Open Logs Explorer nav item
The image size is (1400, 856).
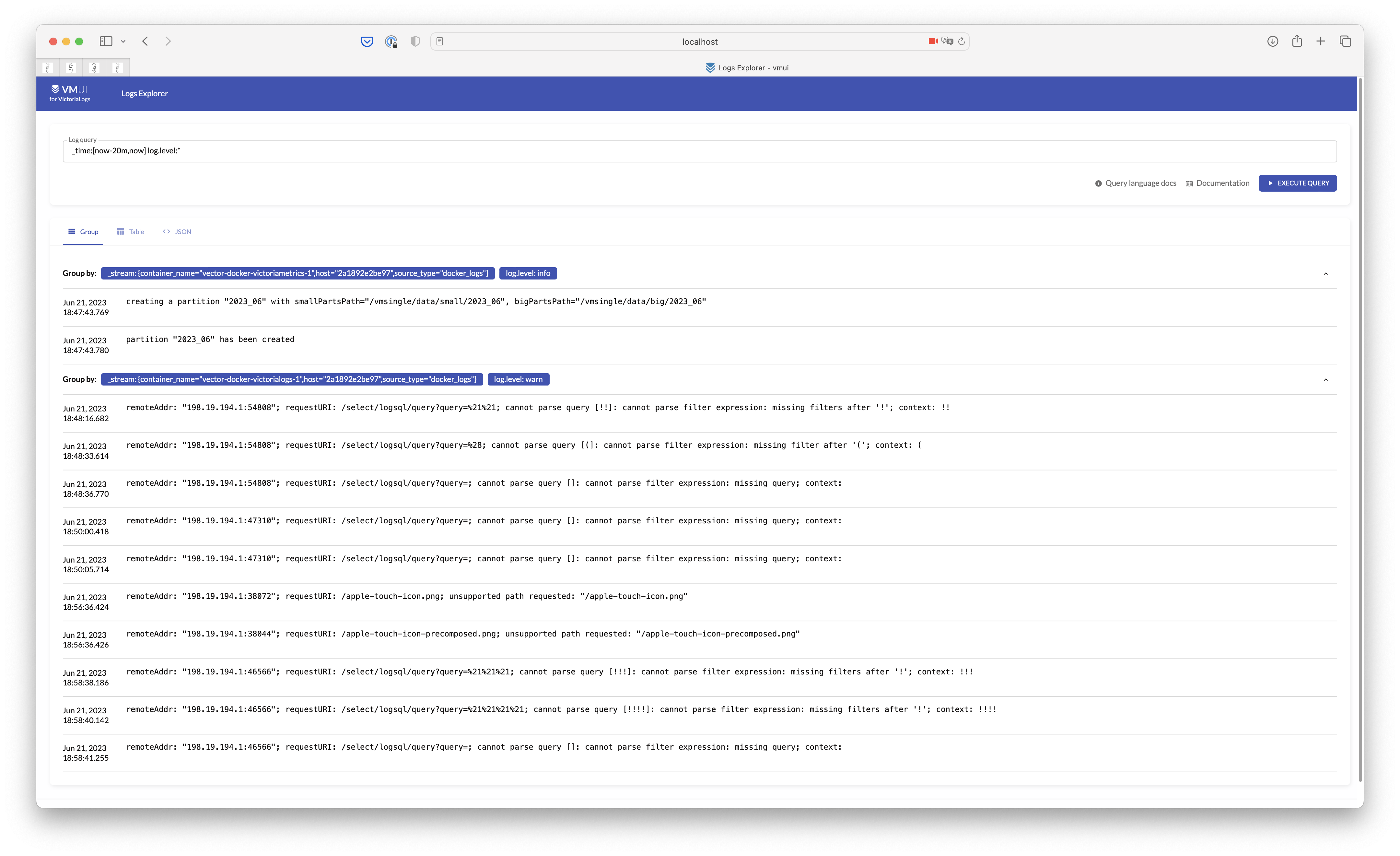[x=144, y=93]
